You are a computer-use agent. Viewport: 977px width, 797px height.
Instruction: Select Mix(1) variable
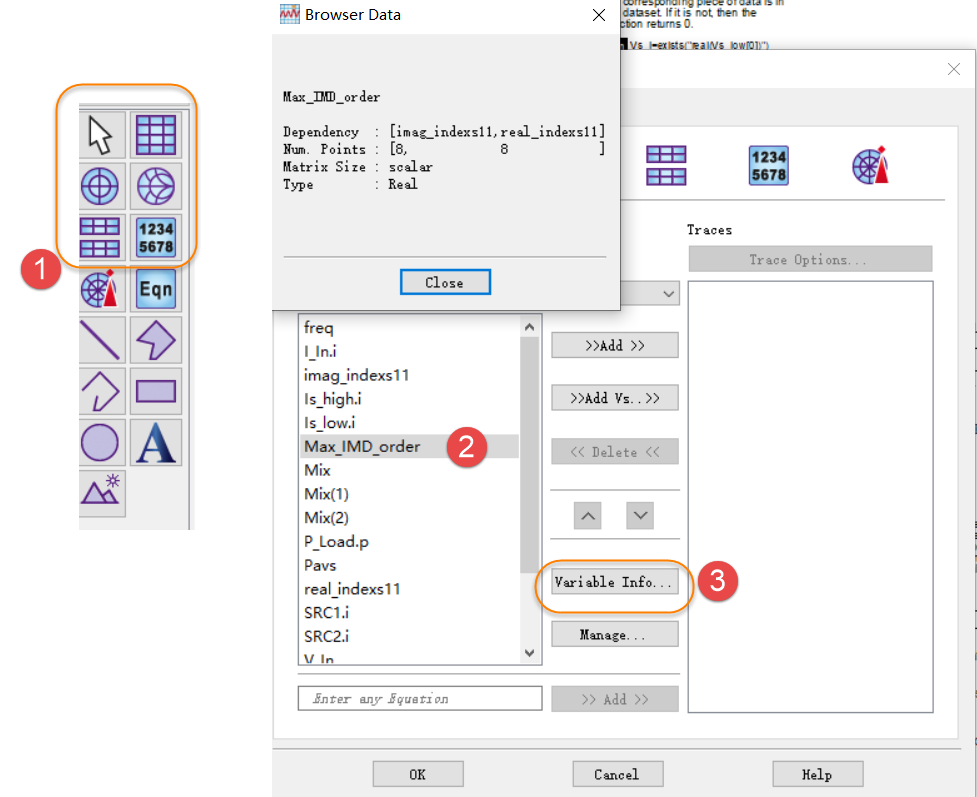pyautogui.click(x=409, y=494)
